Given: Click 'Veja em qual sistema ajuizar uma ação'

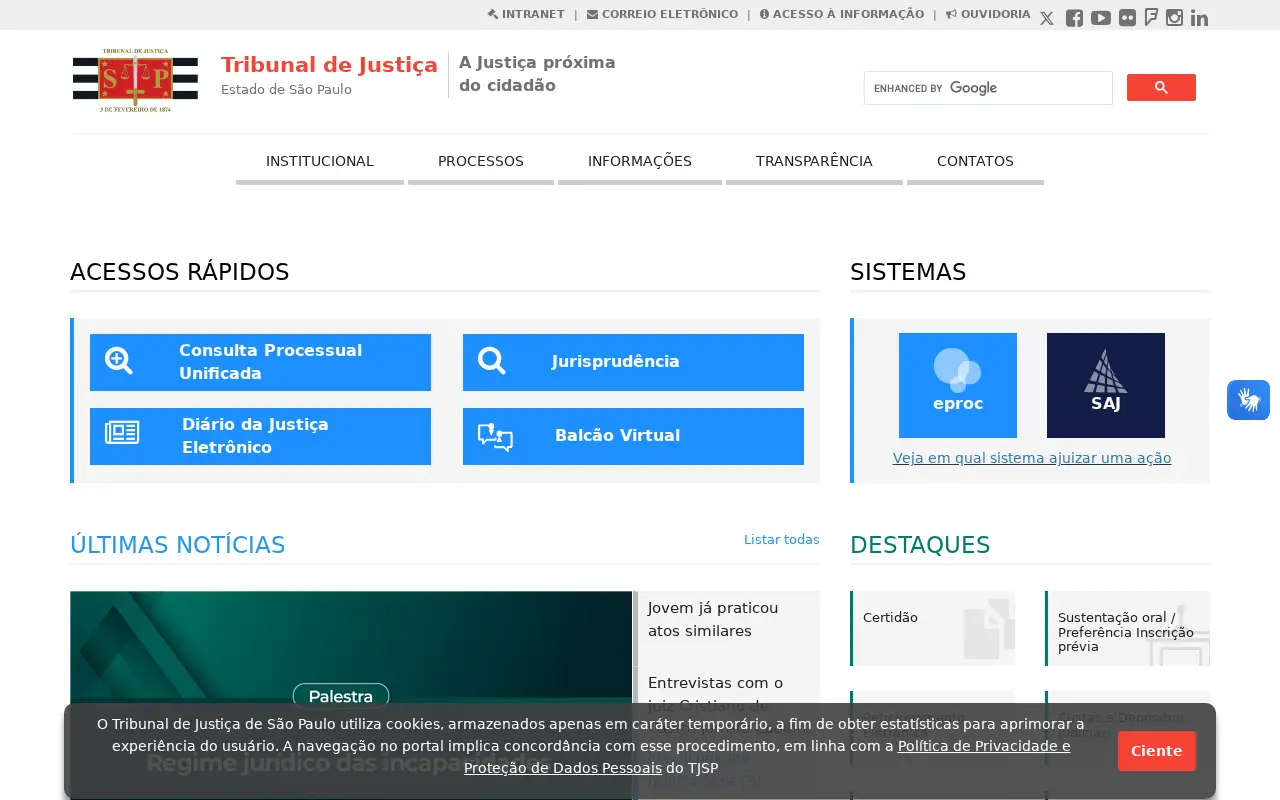Looking at the screenshot, I should (x=1032, y=458).
